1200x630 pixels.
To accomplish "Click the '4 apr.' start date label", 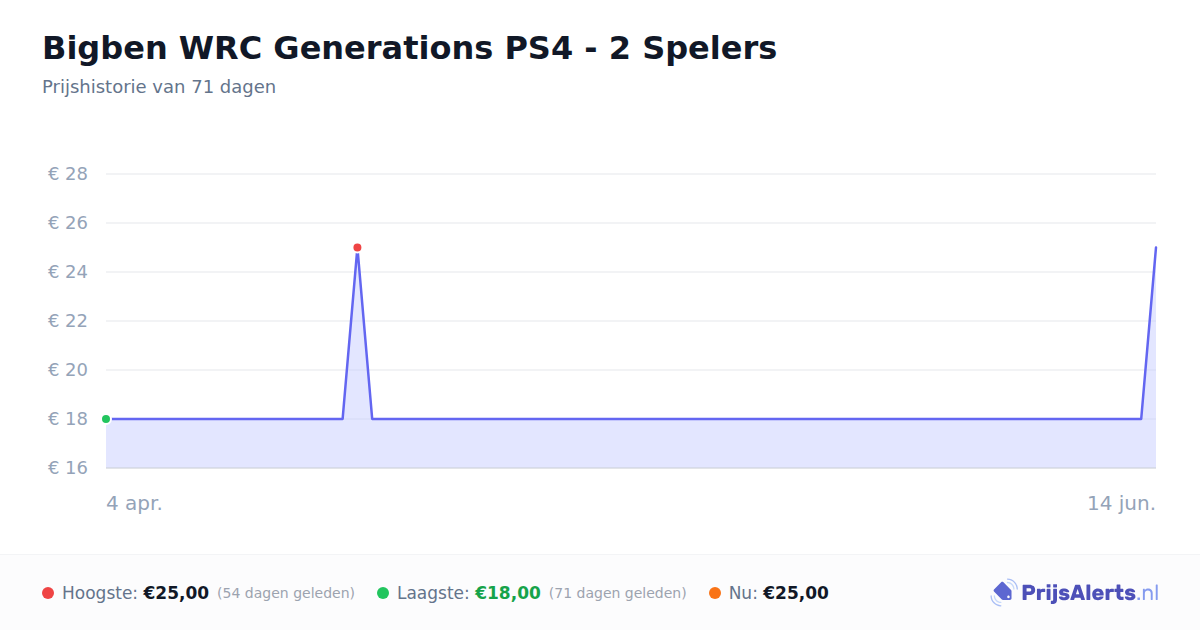I will (135, 503).
